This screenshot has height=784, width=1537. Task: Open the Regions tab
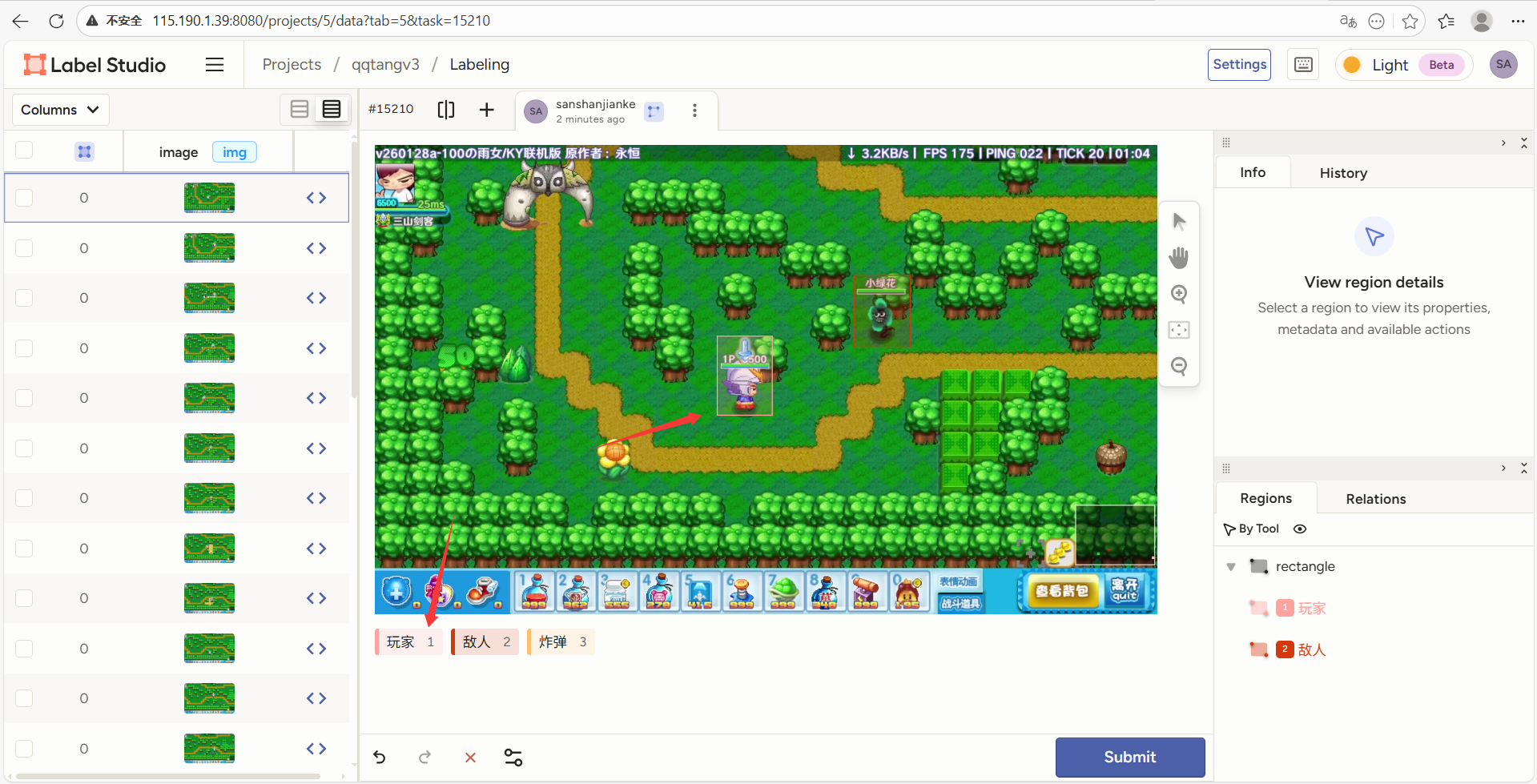click(x=1265, y=498)
